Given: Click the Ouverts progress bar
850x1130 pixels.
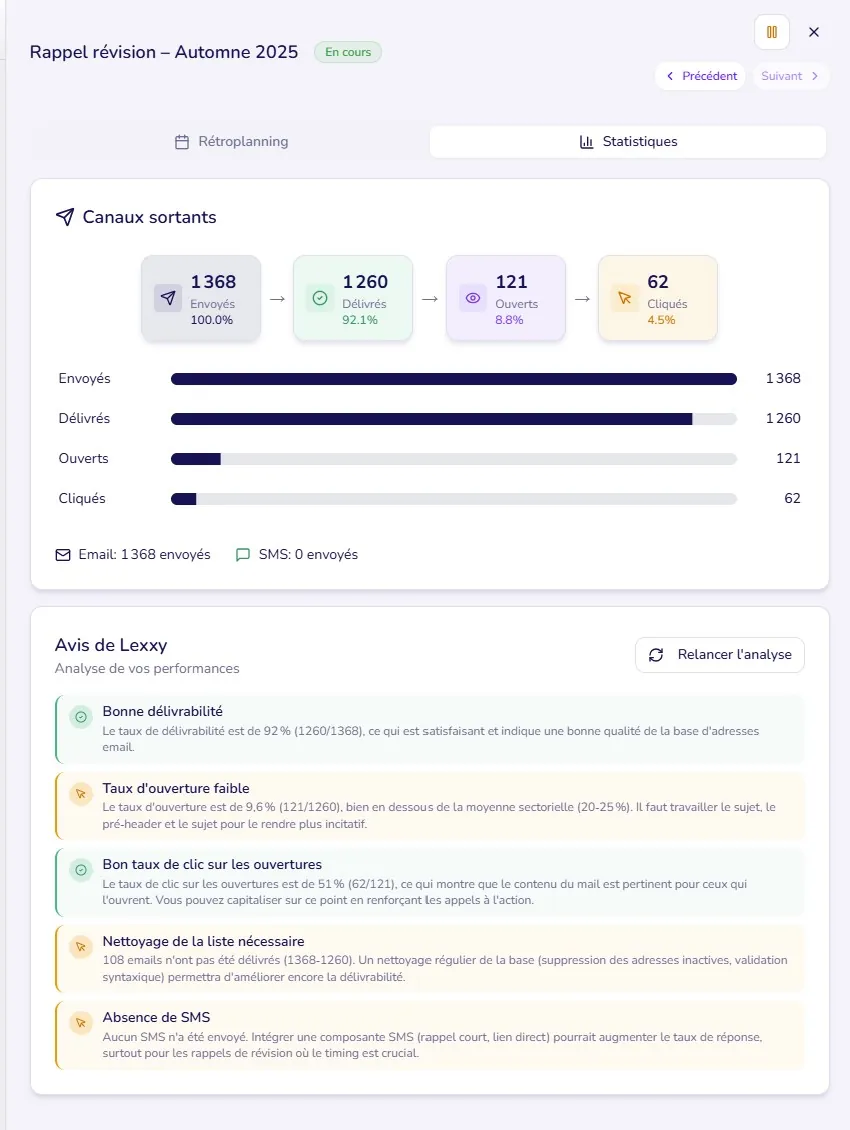Looking at the screenshot, I should click(x=453, y=459).
